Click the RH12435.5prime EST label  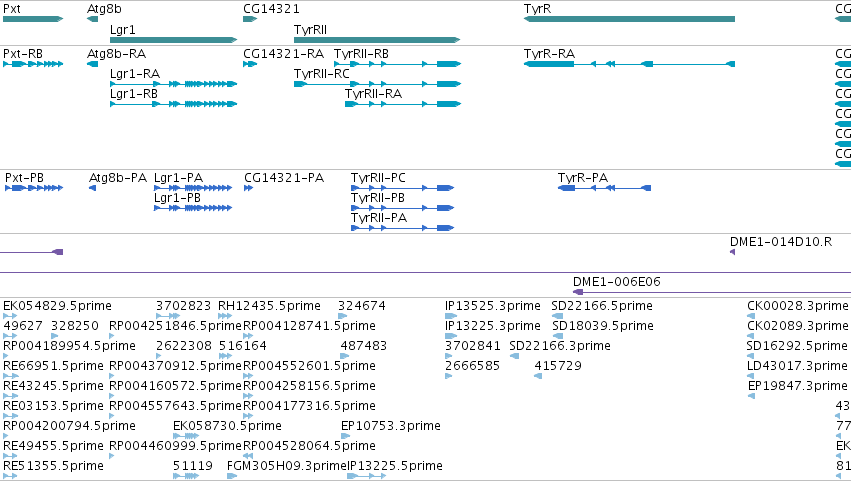click(x=269, y=306)
